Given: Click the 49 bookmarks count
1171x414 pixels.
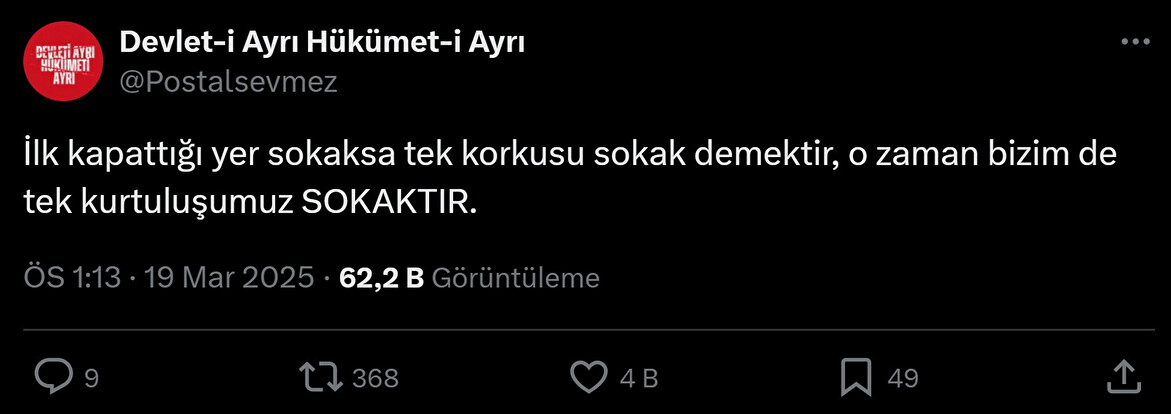Looking at the screenshot, I should (x=902, y=378).
